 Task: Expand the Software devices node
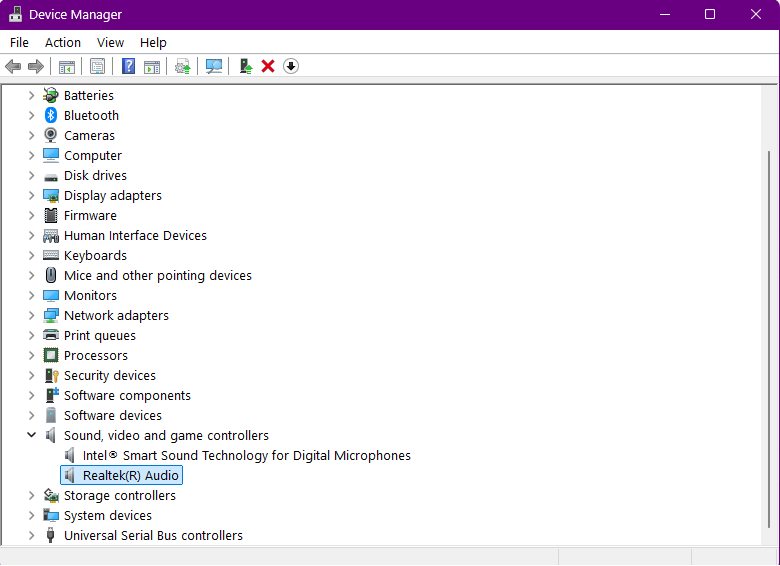tap(31, 415)
